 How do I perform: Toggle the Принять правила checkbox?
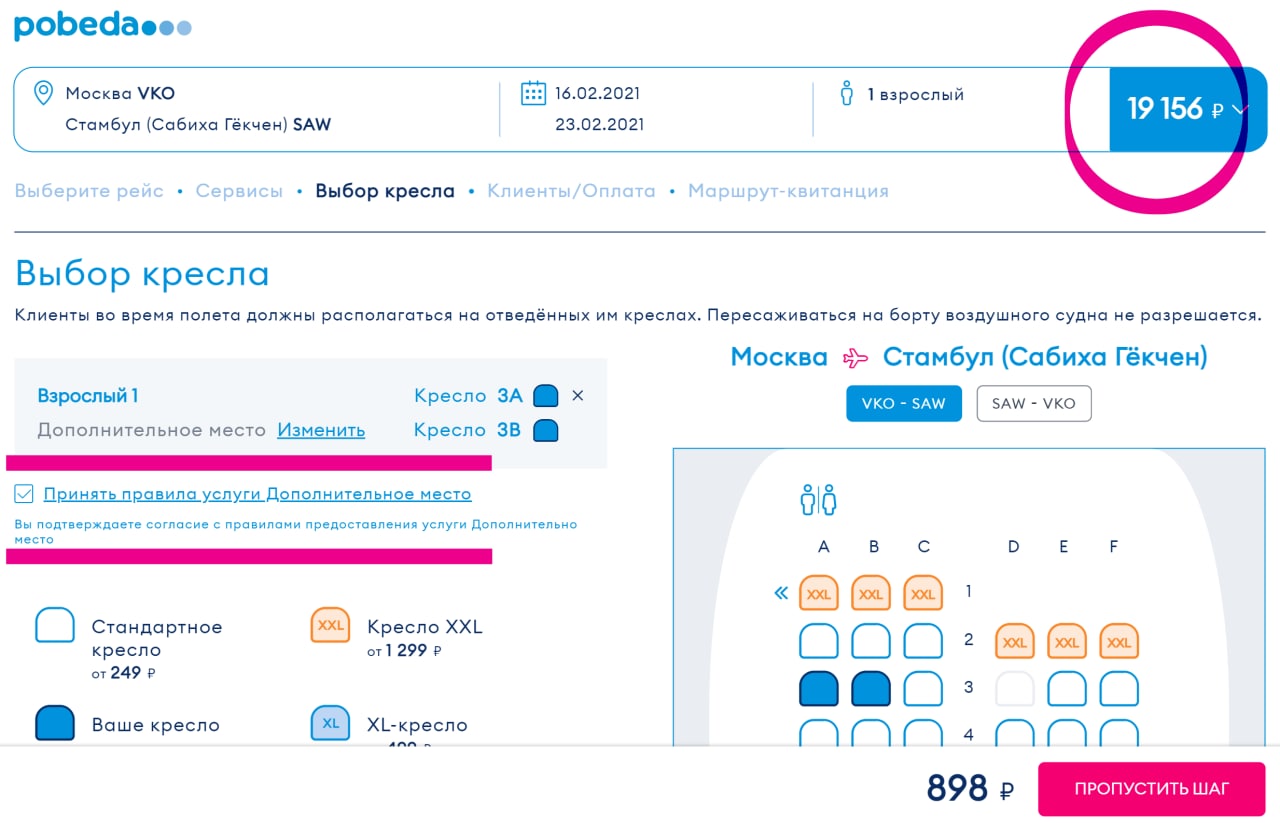pos(23,493)
